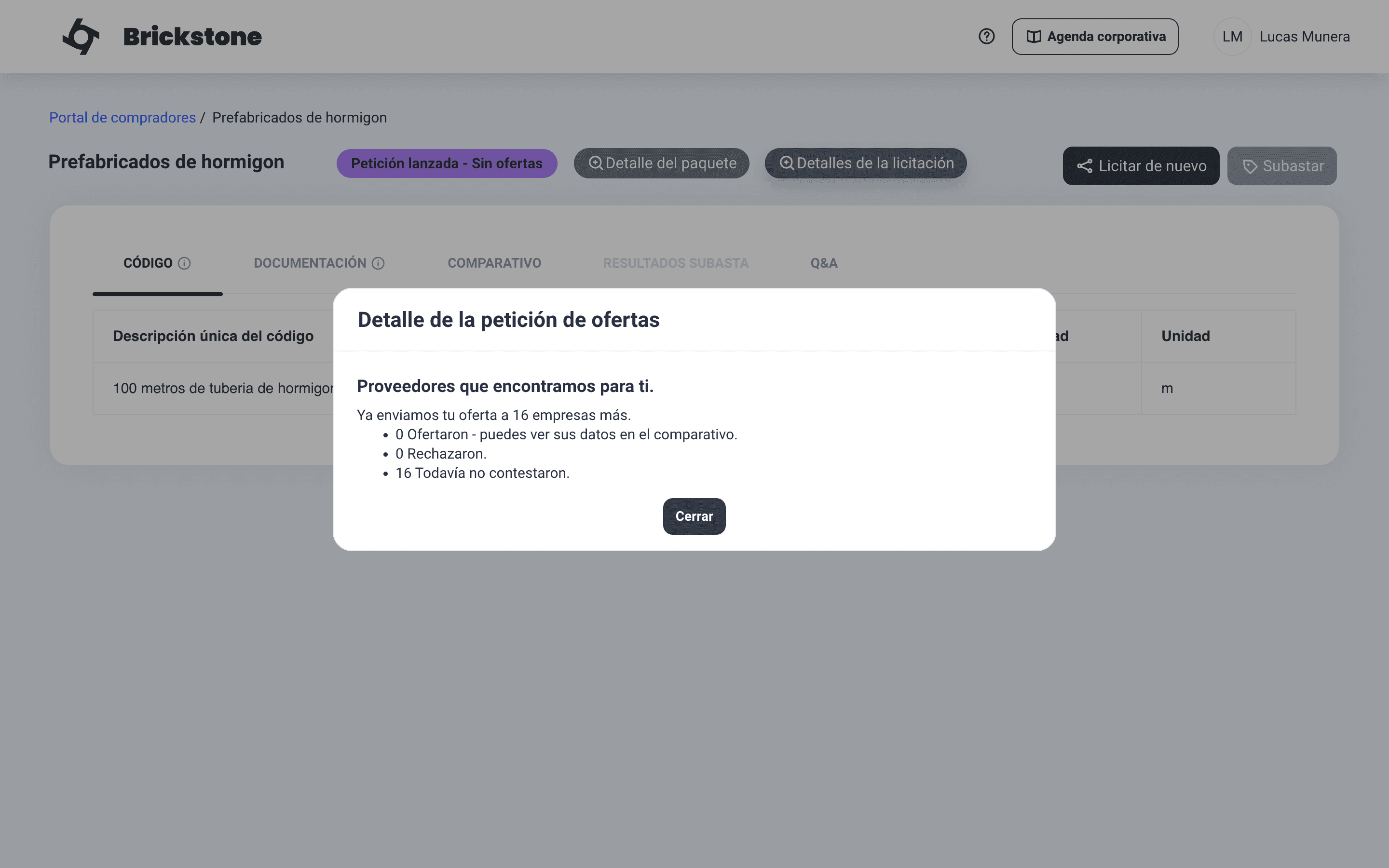
Task: Click the info icon next to CÓDIGO
Action: pos(184,263)
